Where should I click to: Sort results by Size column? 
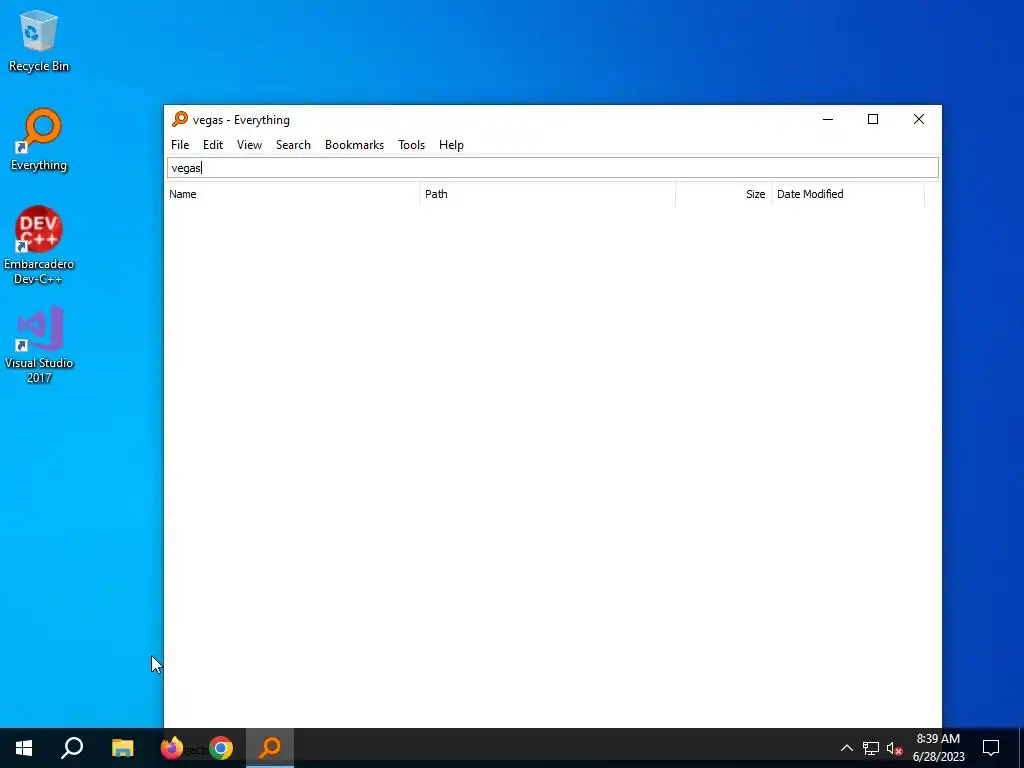coord(724,194)
